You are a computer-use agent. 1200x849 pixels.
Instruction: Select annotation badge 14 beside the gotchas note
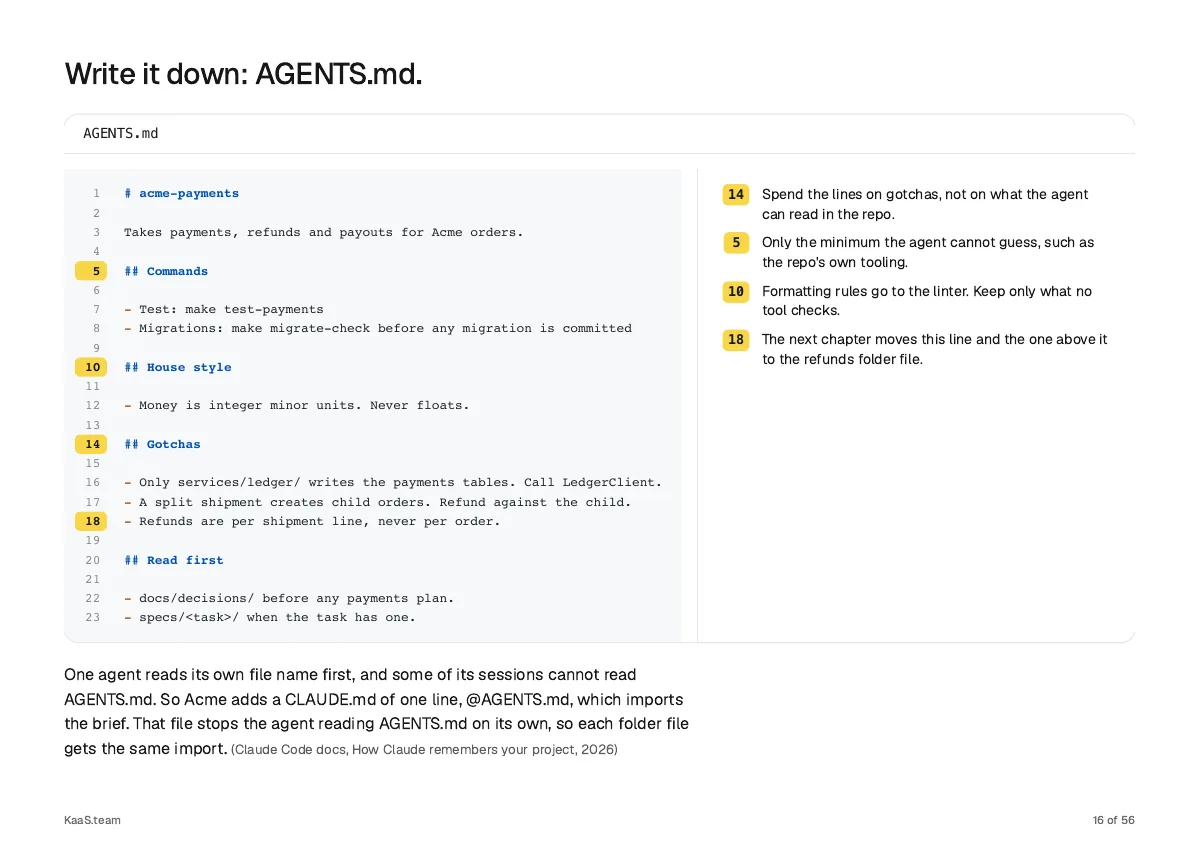coord(736,195)
